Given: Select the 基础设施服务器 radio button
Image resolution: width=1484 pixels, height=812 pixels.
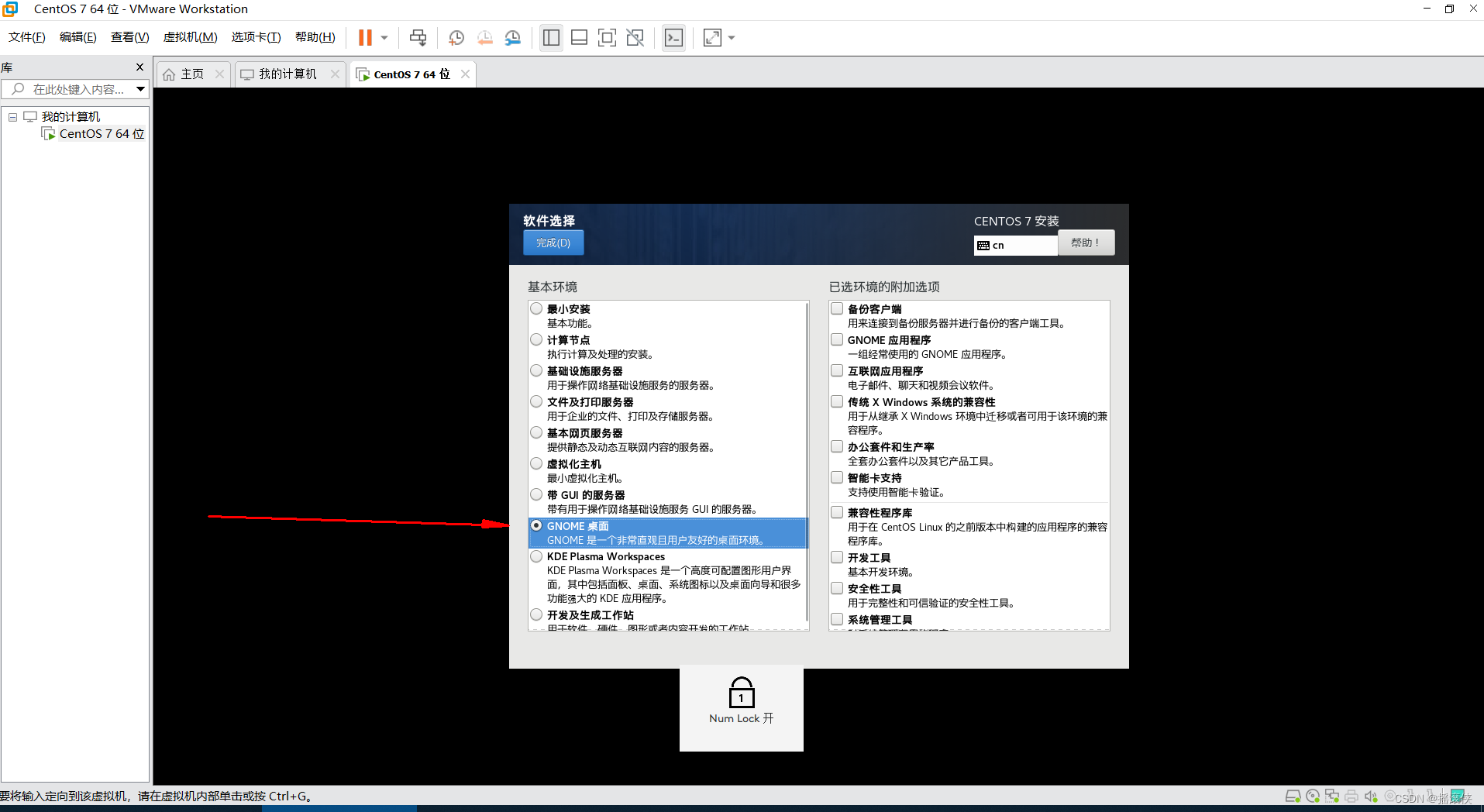Looking at the screenshot, I should (536, 370).
